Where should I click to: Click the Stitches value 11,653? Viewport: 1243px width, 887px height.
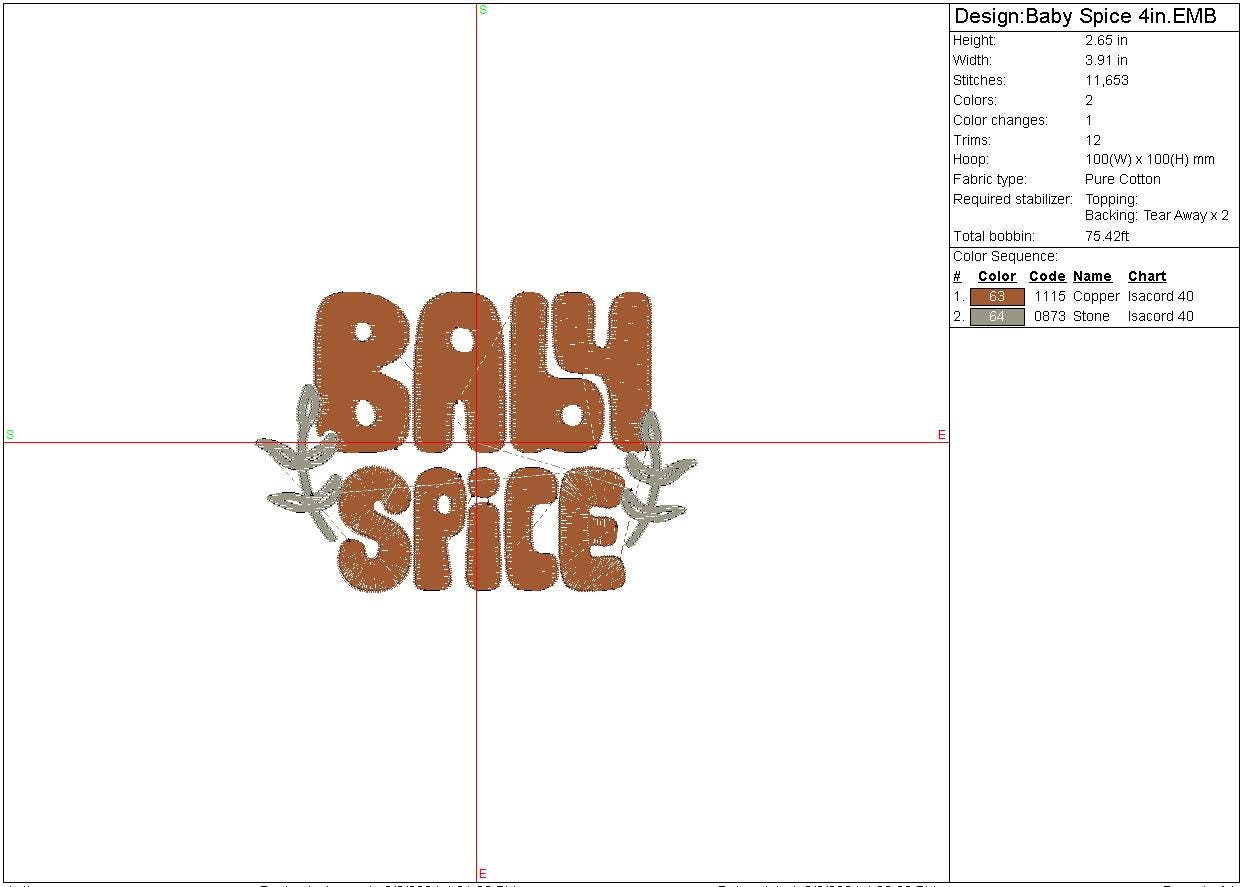point(1106,81)
